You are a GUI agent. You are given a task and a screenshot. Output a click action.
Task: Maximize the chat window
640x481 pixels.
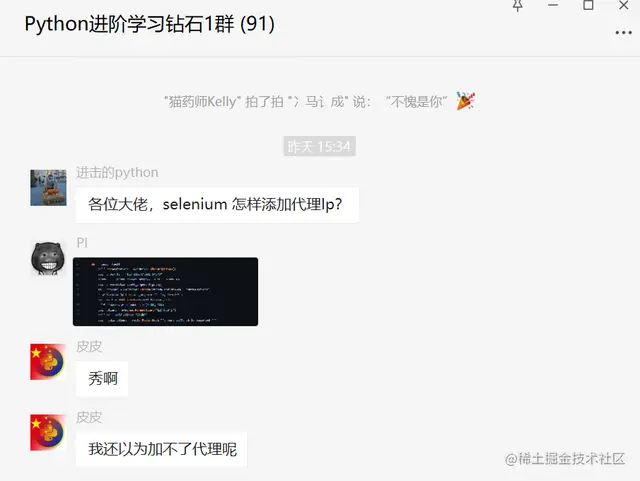coord(588,5)
